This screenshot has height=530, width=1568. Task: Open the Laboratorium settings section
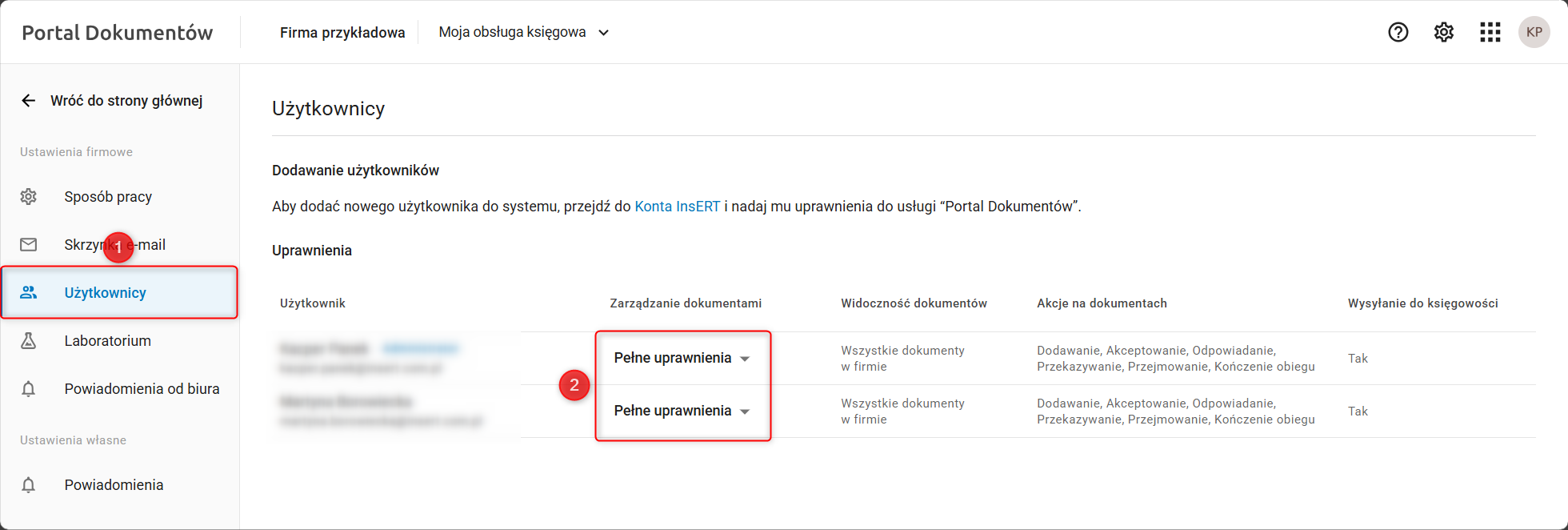click(107, 340)
